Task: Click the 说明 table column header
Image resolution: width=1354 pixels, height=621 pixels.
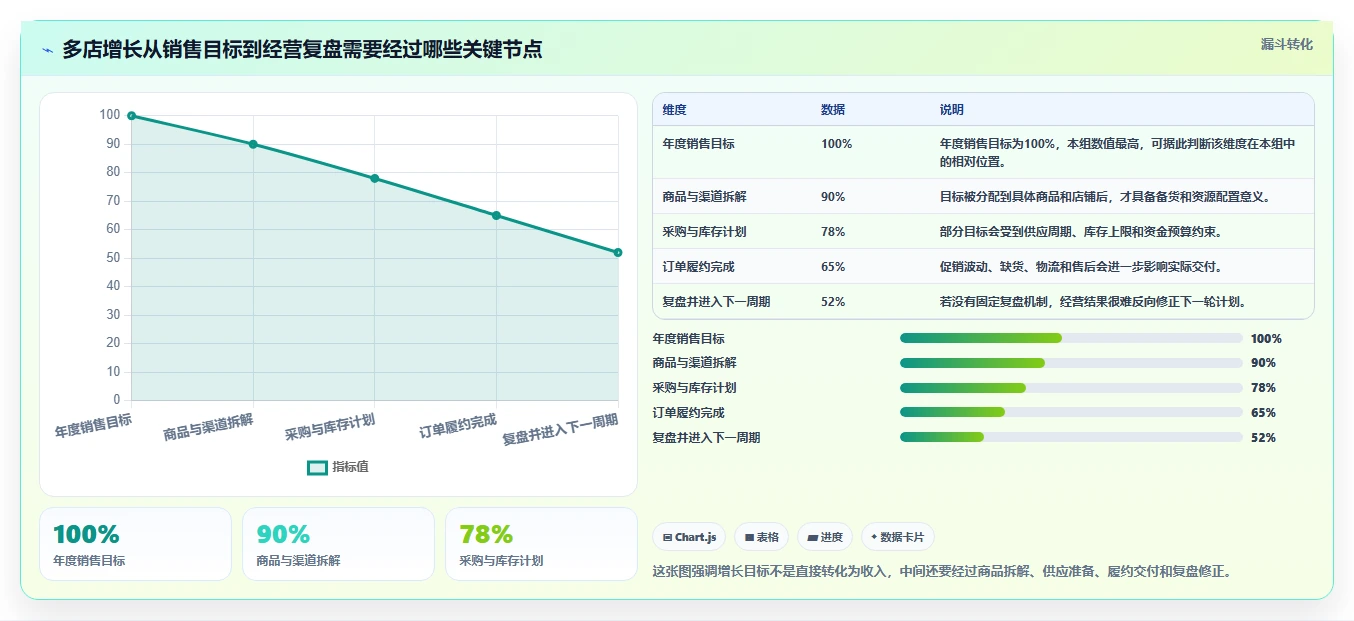Action: tap(952, 110)
